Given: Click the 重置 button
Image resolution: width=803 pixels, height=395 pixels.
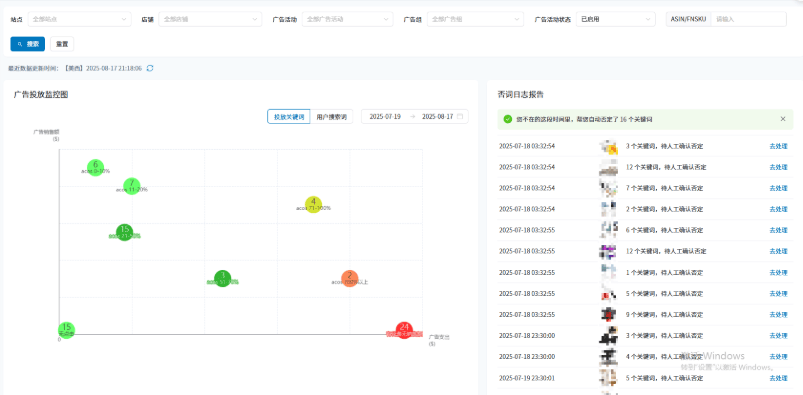Looking at the screenshot, I should (x=62, y=44).
